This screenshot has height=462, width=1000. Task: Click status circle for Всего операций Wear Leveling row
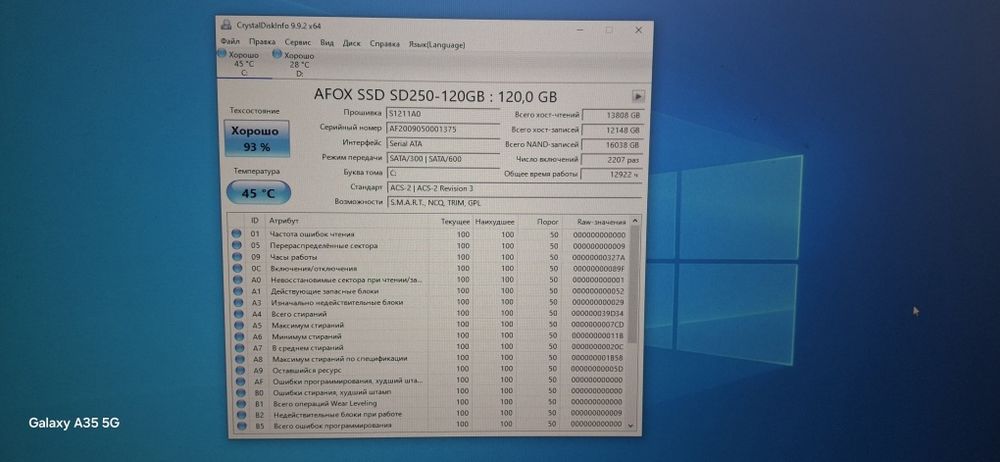pos(241,403)
